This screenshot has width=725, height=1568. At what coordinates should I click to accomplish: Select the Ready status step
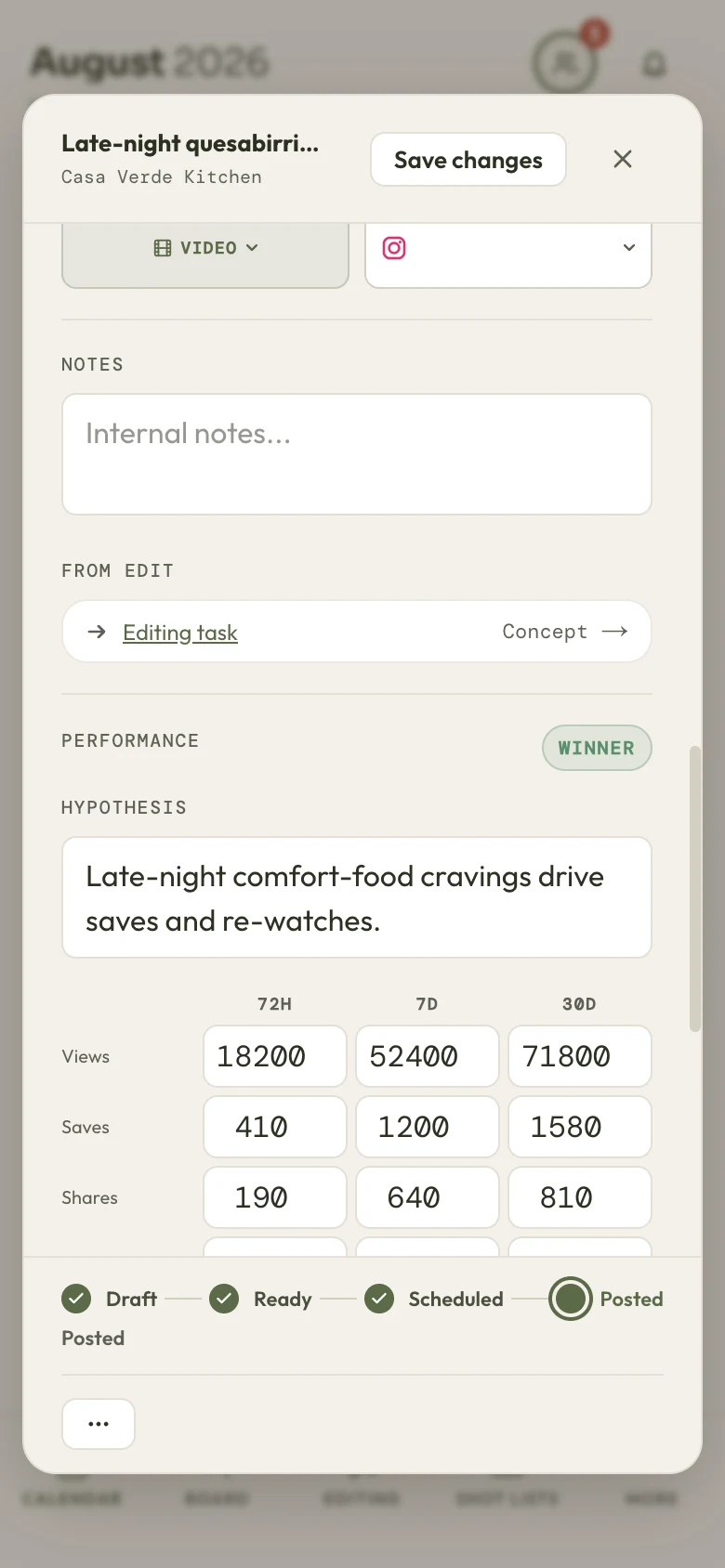(x=260, y=1299)
